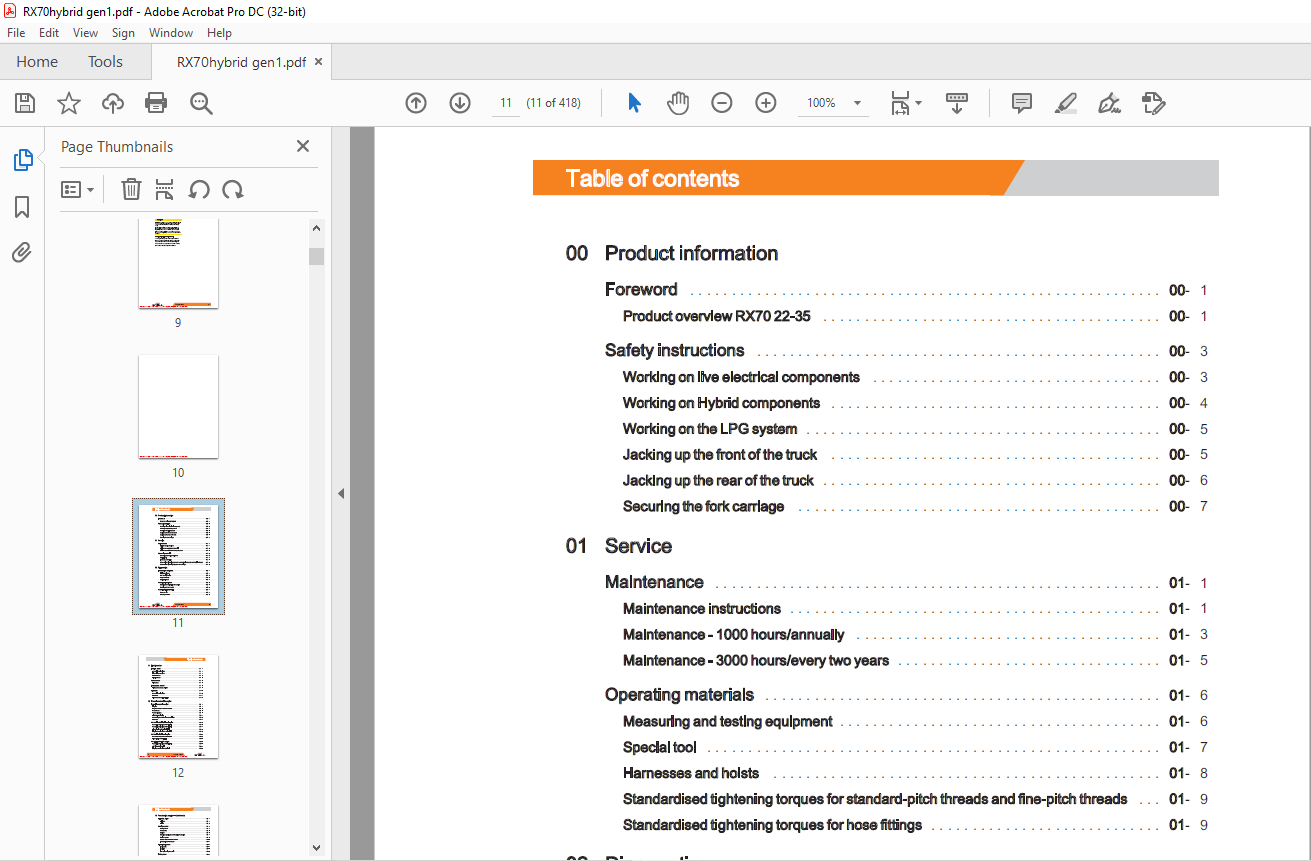Activate the Hand pan tool
The height and width of the screenshot is (861, 1311).
coord(678,103)
